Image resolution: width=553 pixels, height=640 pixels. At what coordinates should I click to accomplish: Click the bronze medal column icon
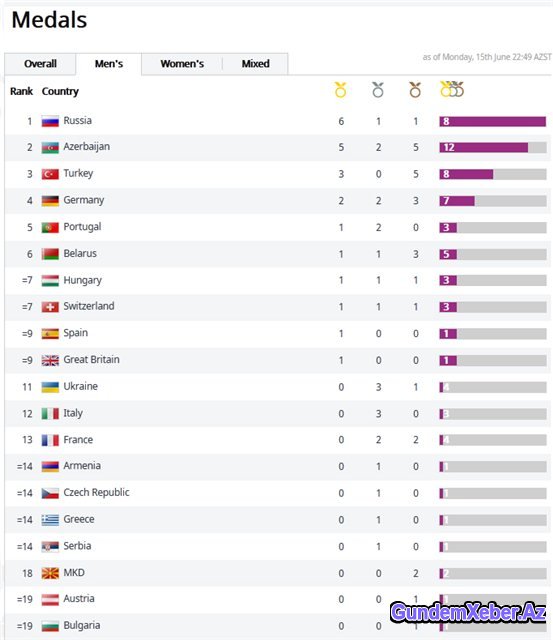pos(415,90)
